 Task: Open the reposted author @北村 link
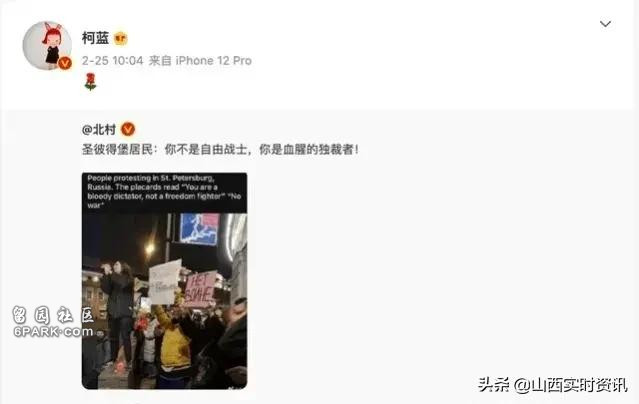[99, 129]
